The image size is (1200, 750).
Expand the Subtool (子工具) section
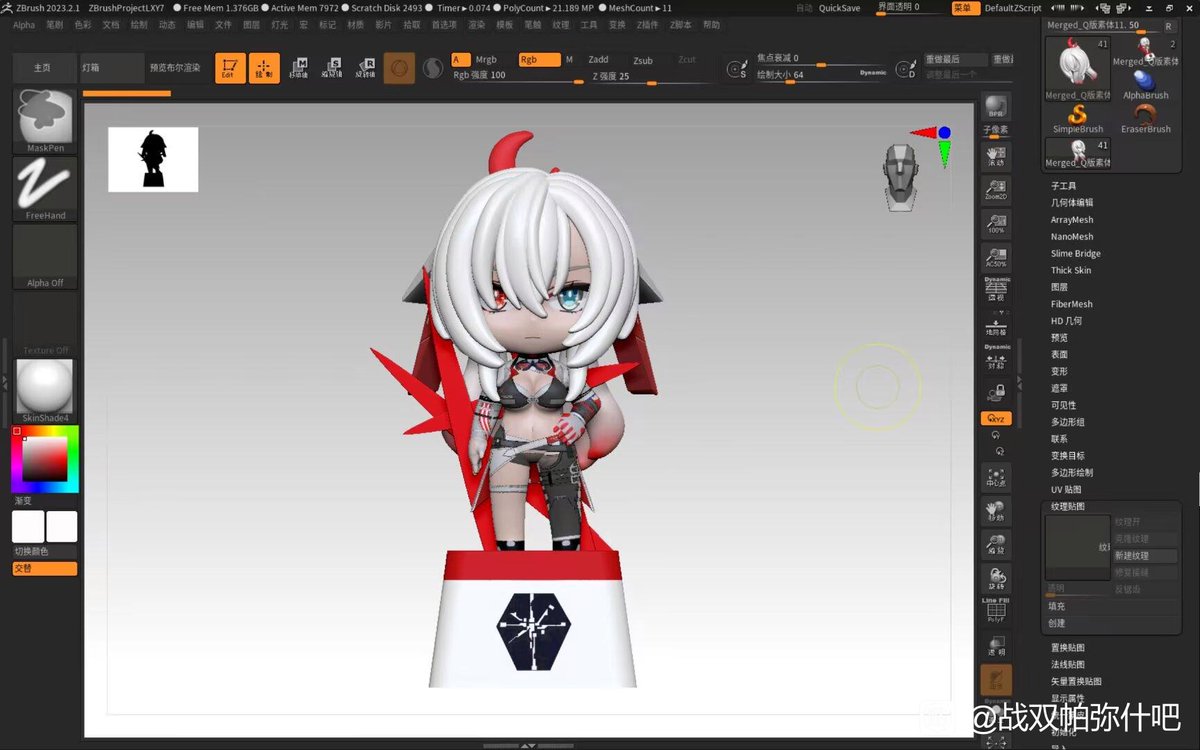(x=1064, y=186)
